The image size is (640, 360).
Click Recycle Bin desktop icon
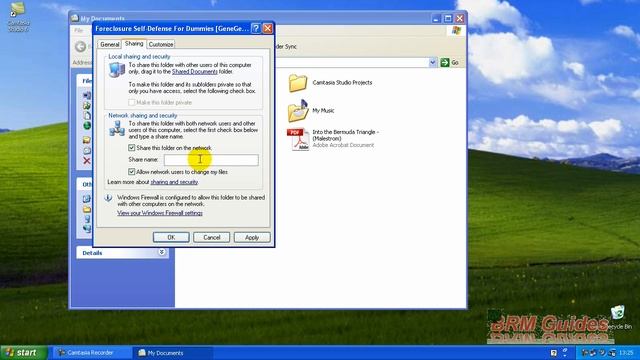(x=618, y=313)
